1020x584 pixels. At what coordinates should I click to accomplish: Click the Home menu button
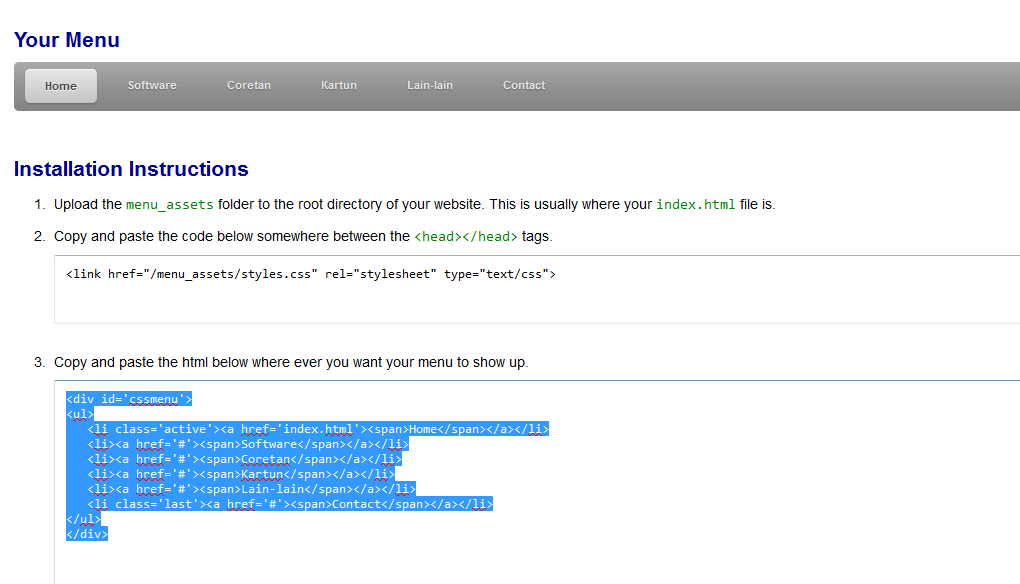click(x=61, y=86)
